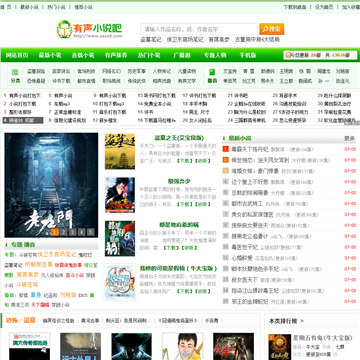Choose narrator 周建龙
Viewport: 360px width, 360px height.
[x=324, y=71]
